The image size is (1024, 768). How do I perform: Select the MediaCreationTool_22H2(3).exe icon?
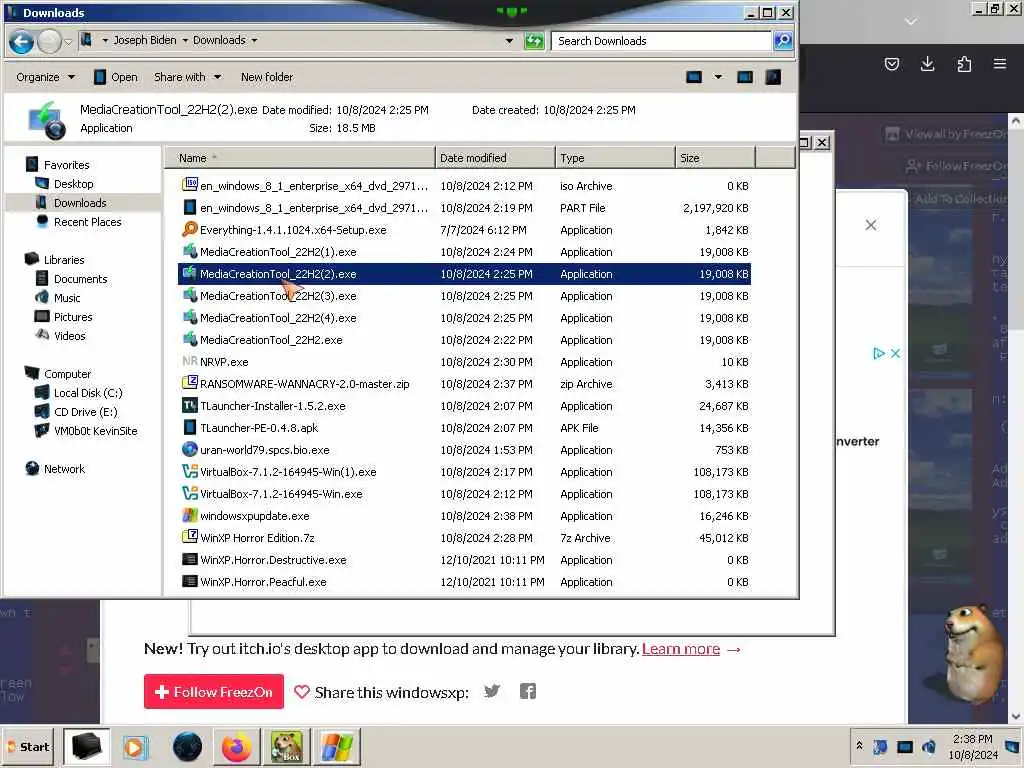coord(189,295)
